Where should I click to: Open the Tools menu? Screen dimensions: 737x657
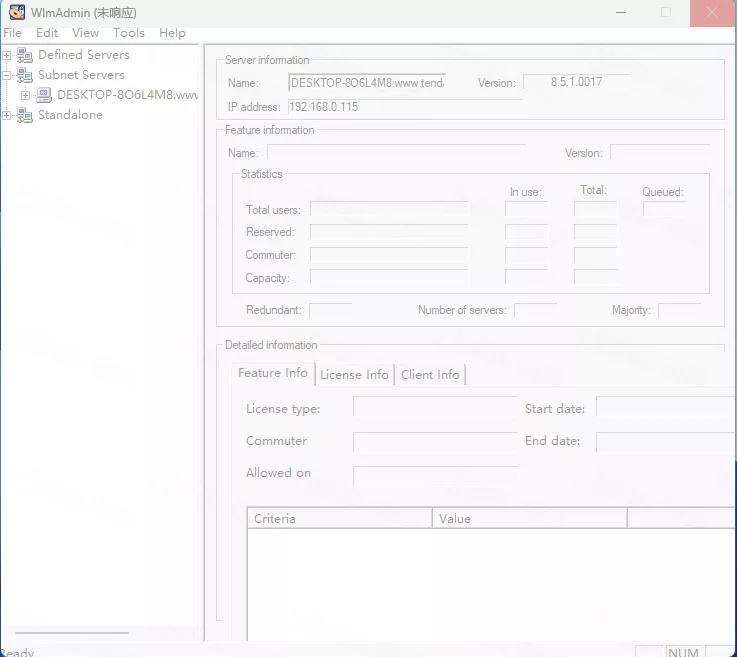tap(129, 33)
